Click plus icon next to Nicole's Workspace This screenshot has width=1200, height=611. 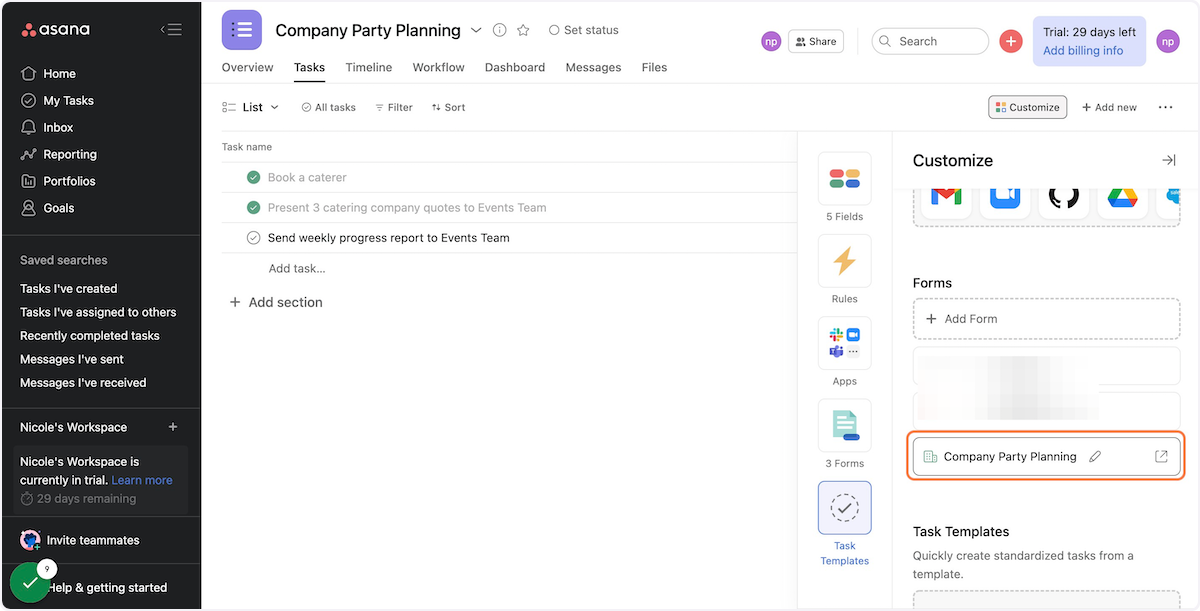[x=173, y=427]
